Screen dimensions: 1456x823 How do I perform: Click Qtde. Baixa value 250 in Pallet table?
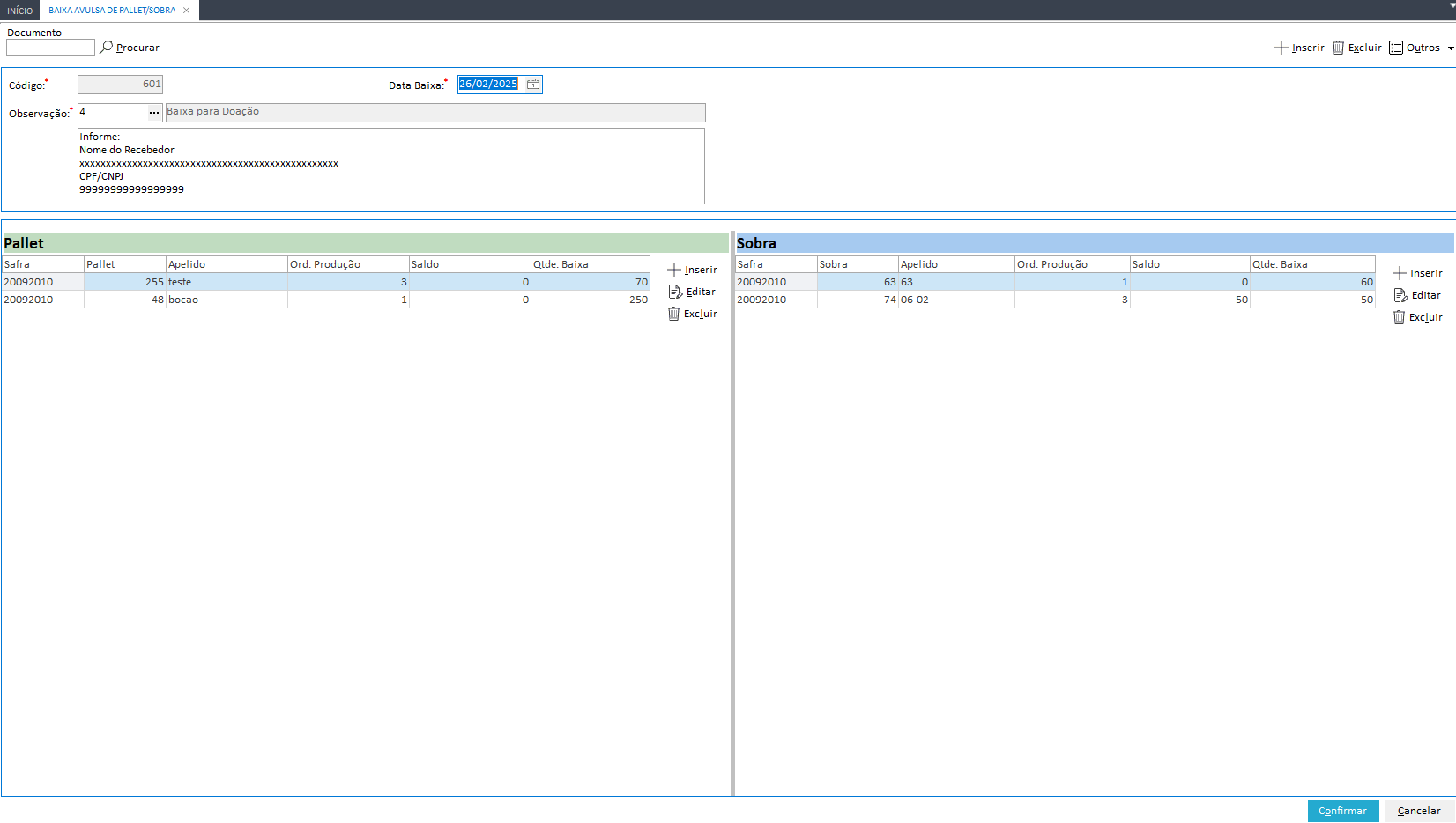point(591,300)
